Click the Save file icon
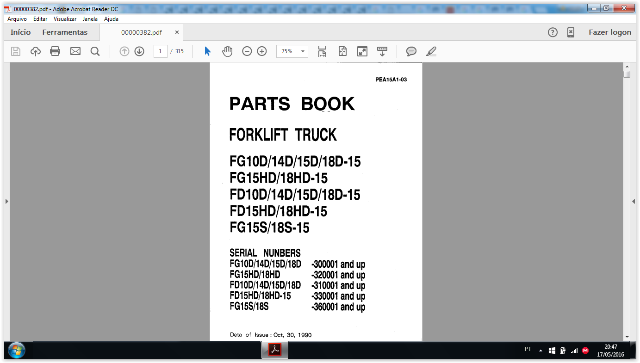 point(16,51)
